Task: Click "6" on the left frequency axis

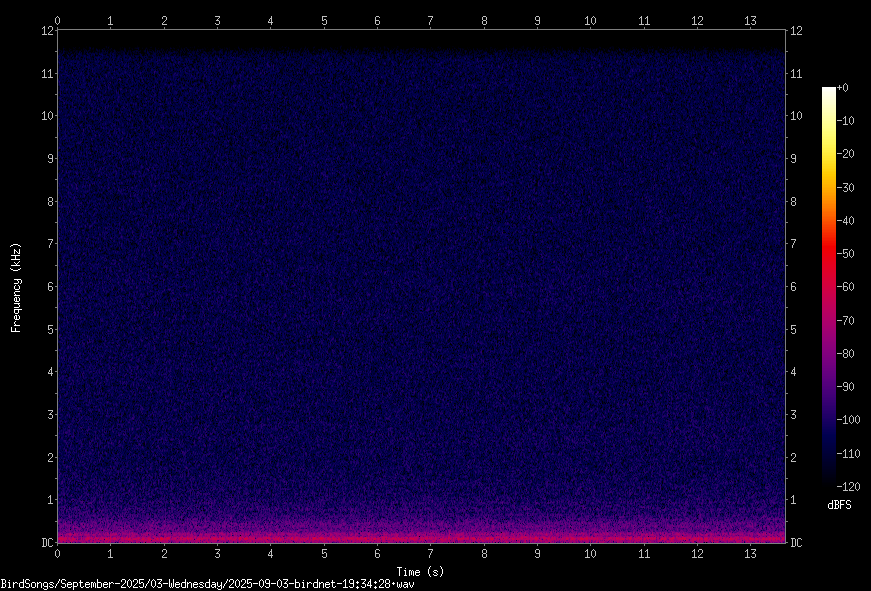Action: coord(51,287)
